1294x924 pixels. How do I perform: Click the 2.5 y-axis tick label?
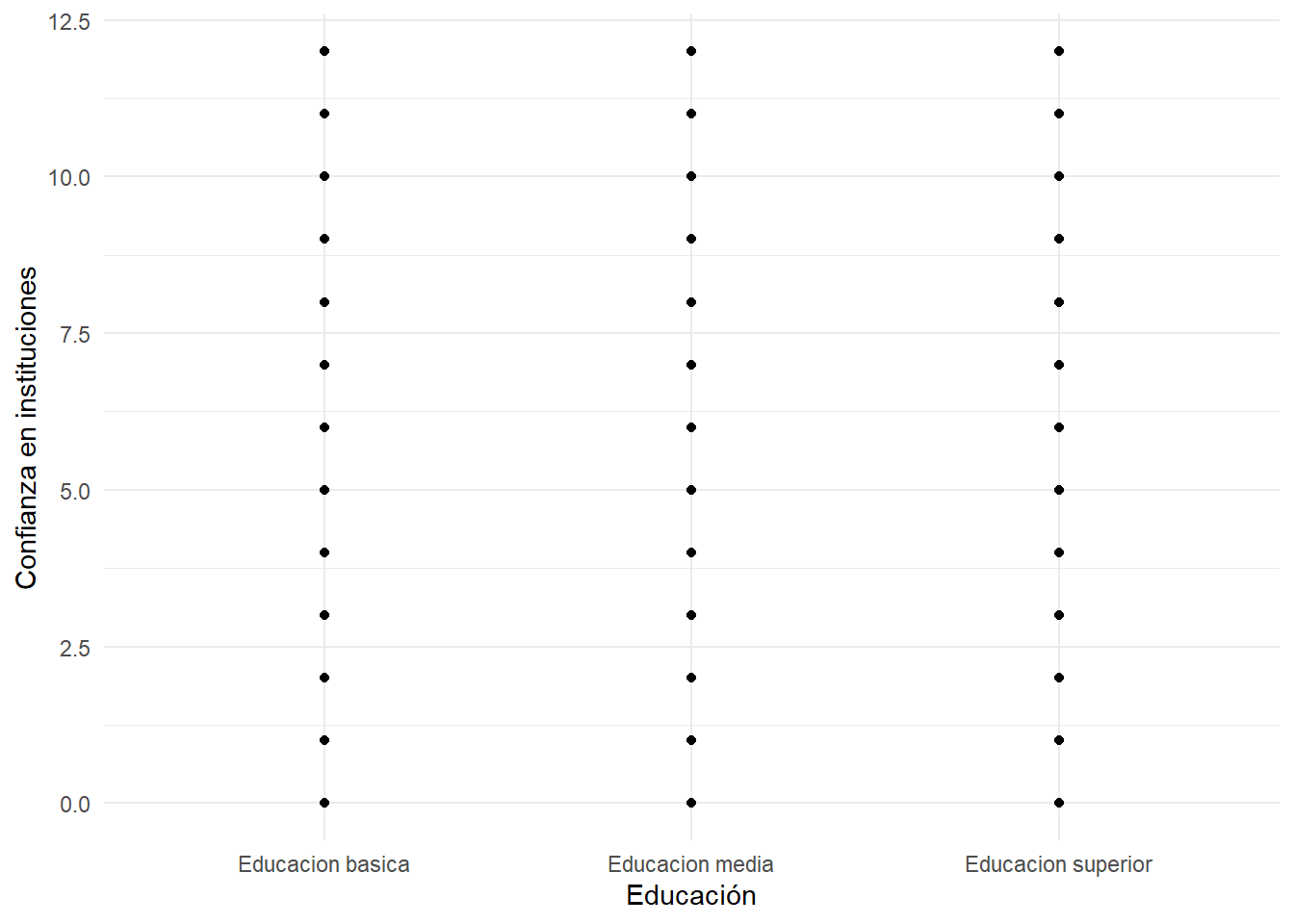[x=75, y=649]
